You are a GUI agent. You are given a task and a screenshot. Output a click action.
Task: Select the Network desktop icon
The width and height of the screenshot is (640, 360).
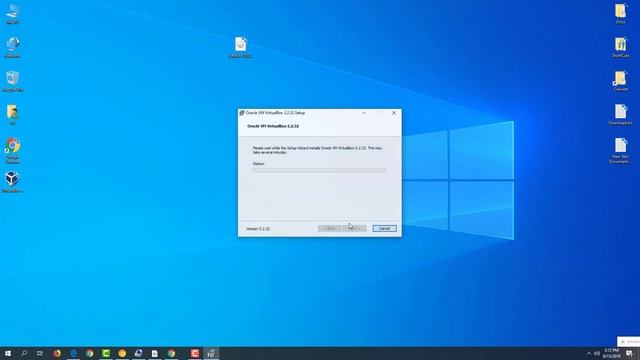[x=13, y=47]
